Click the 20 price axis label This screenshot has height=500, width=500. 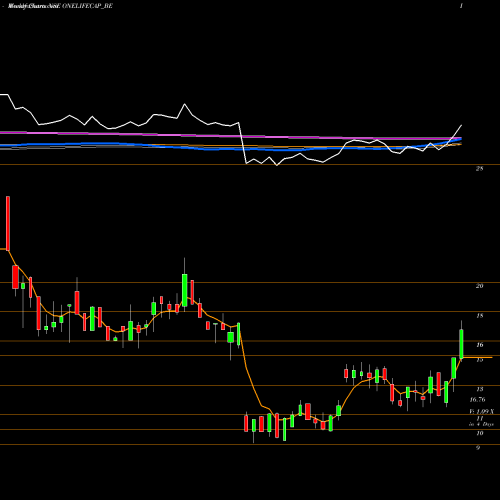479,286
